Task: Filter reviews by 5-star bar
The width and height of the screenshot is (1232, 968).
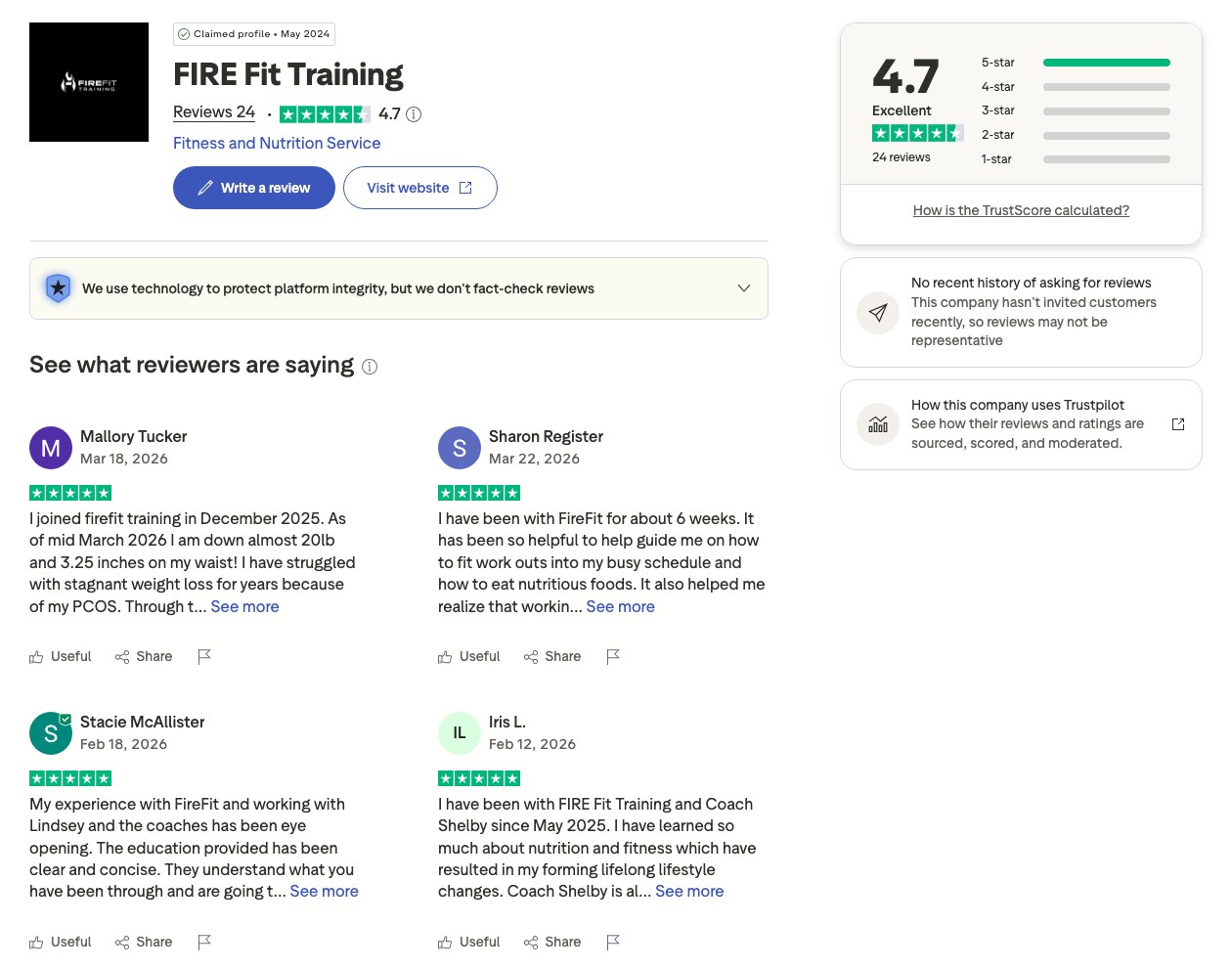Action: coord(1107,63)
